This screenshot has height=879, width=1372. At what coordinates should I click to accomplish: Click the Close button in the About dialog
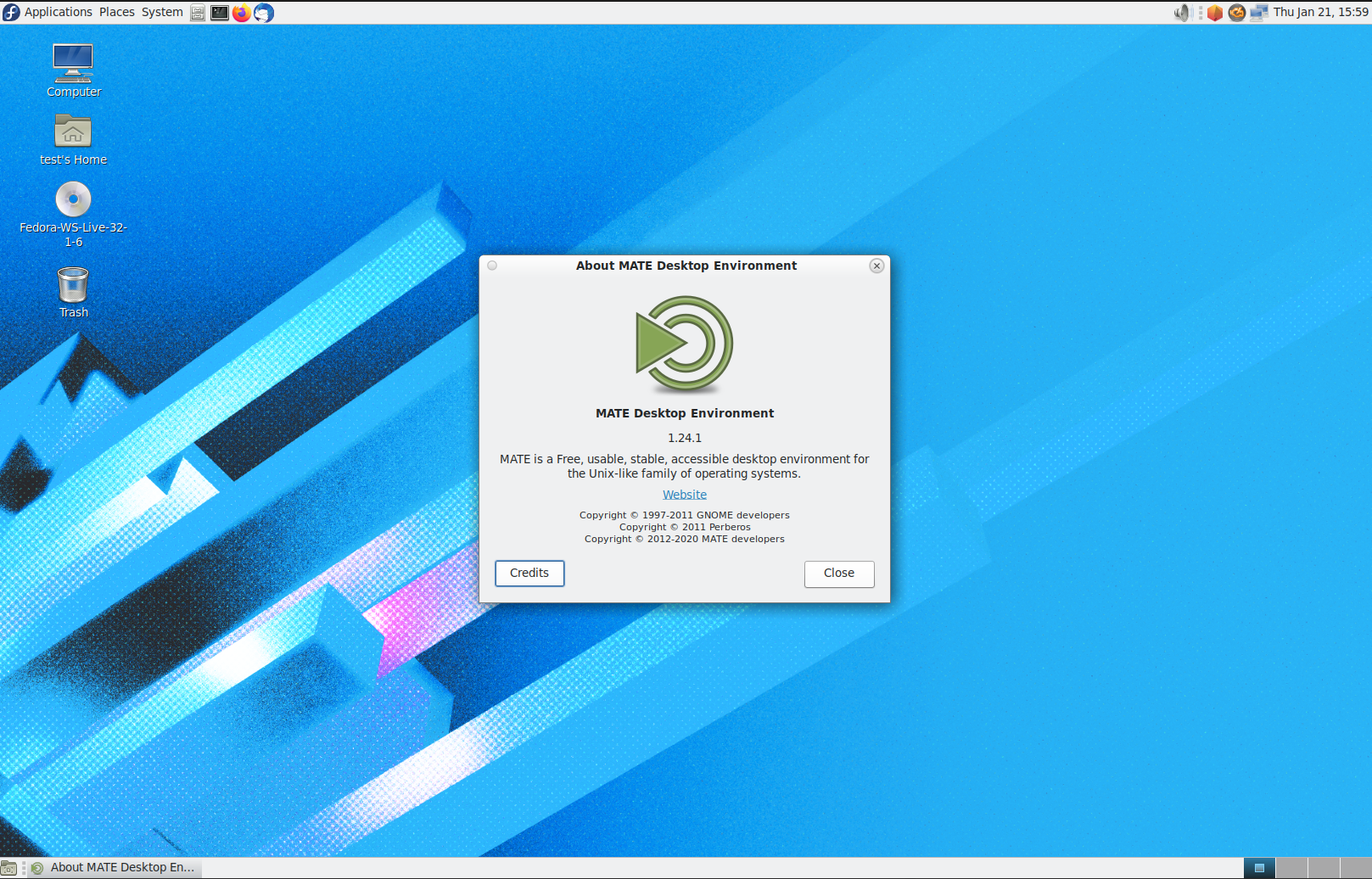[839, 574]
